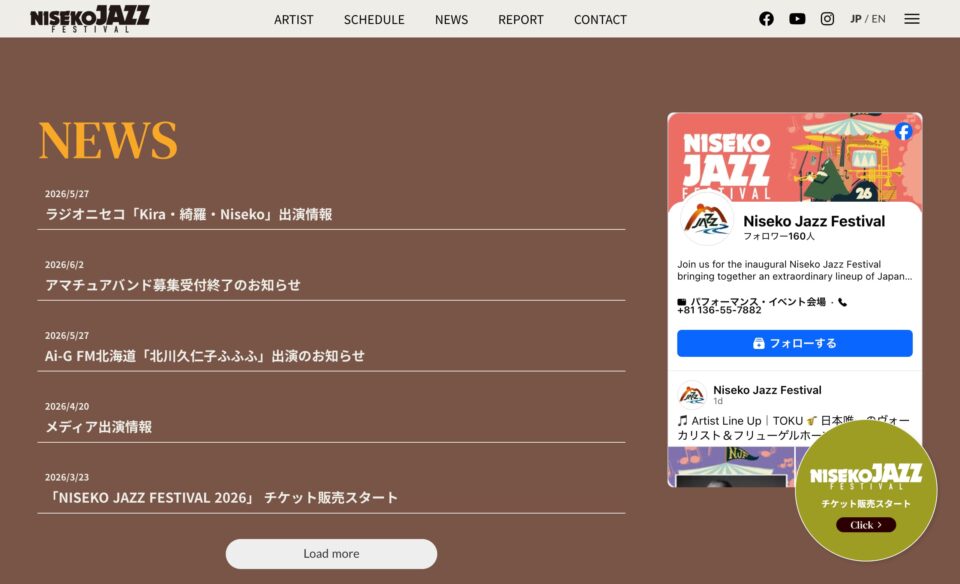The image size is (960, 584).
Task: Open the YouTube icon in the header
Action: click(x=797, y=19)
